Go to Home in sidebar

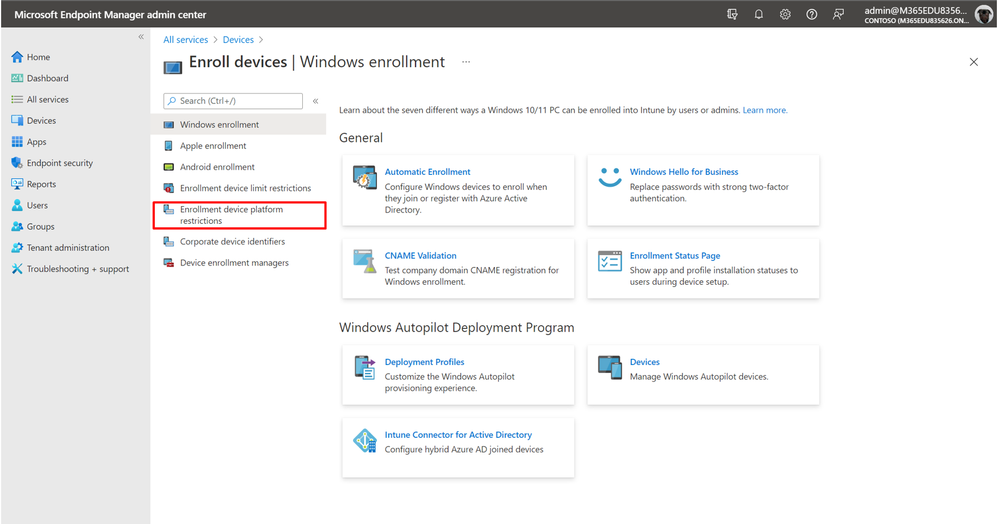[x=38, y=57]
